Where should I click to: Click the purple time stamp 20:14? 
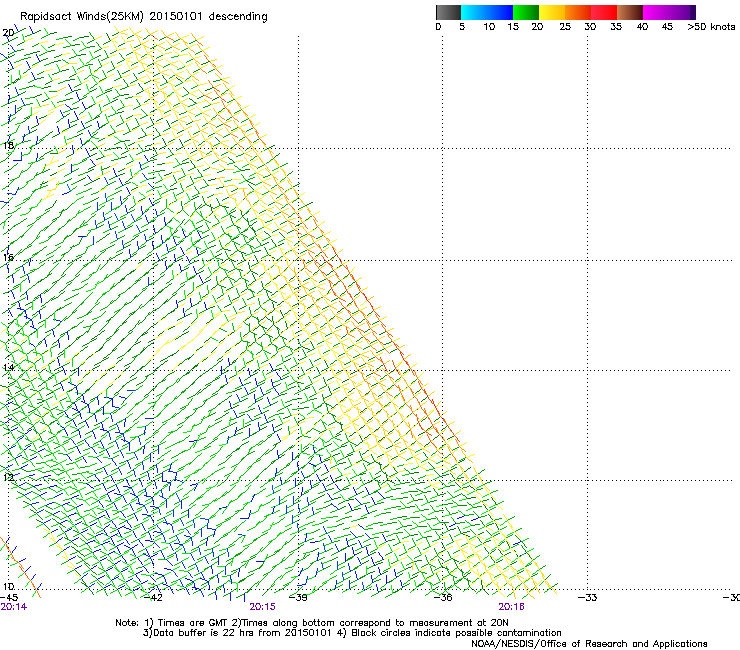(14, 607)
